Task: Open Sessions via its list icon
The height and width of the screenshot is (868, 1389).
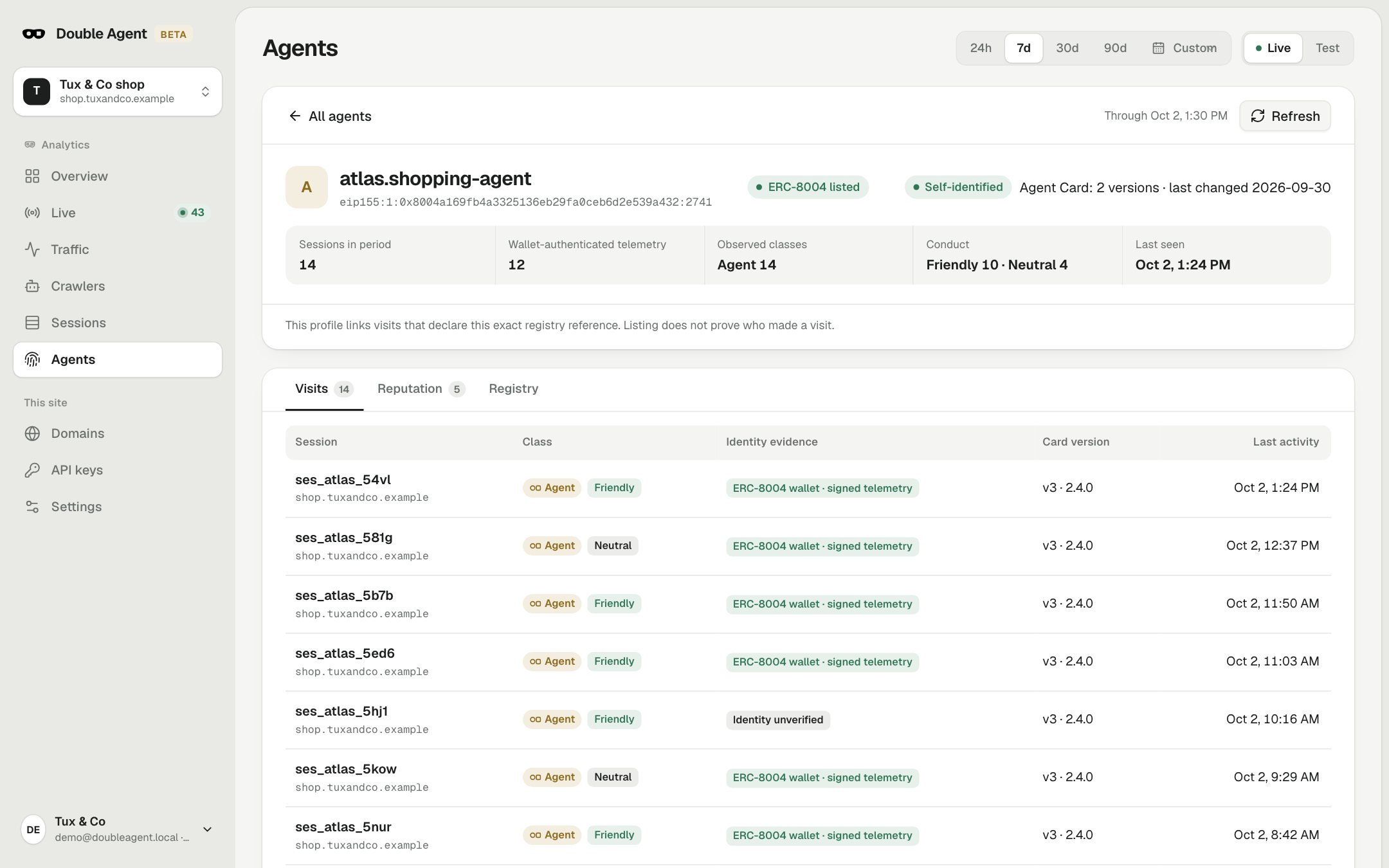Action: tap(32, 323)
